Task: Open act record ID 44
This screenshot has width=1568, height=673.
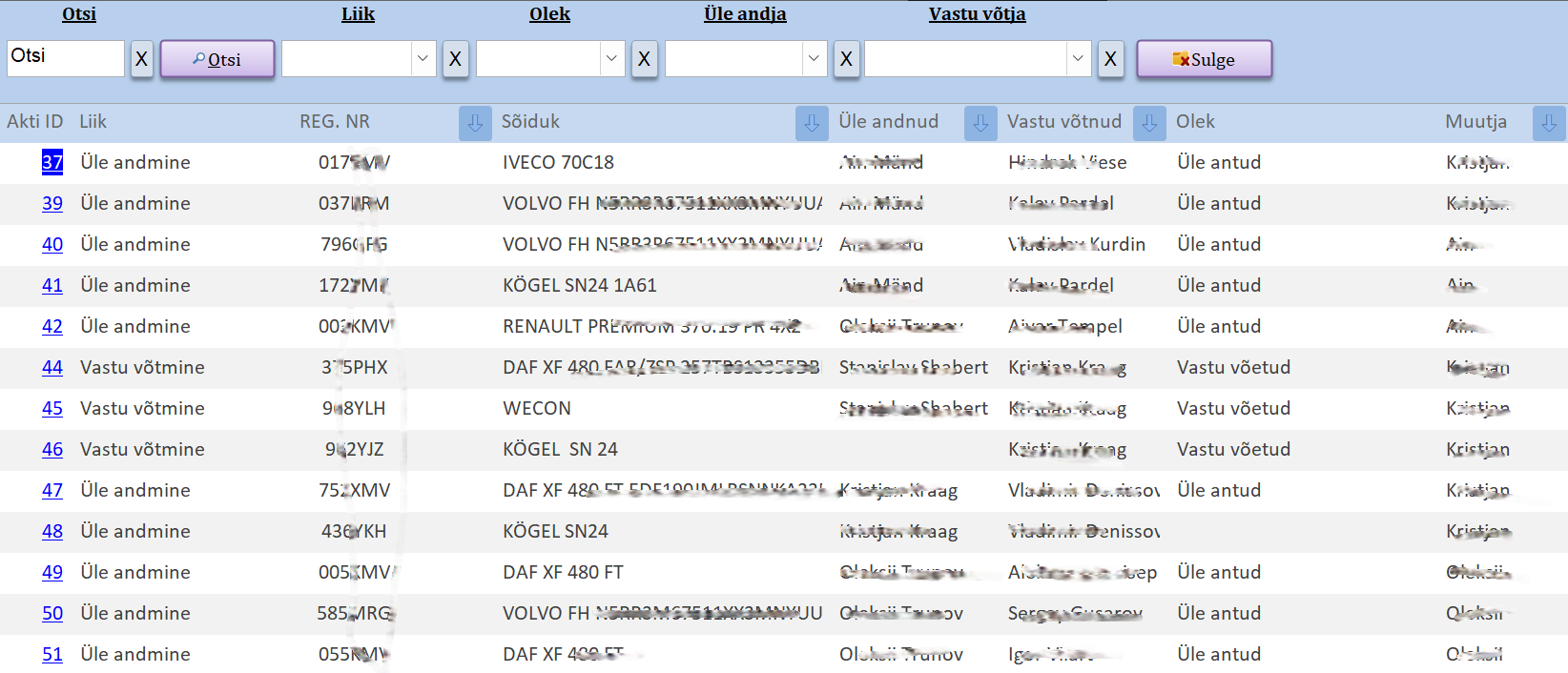Action: (52, 367)
